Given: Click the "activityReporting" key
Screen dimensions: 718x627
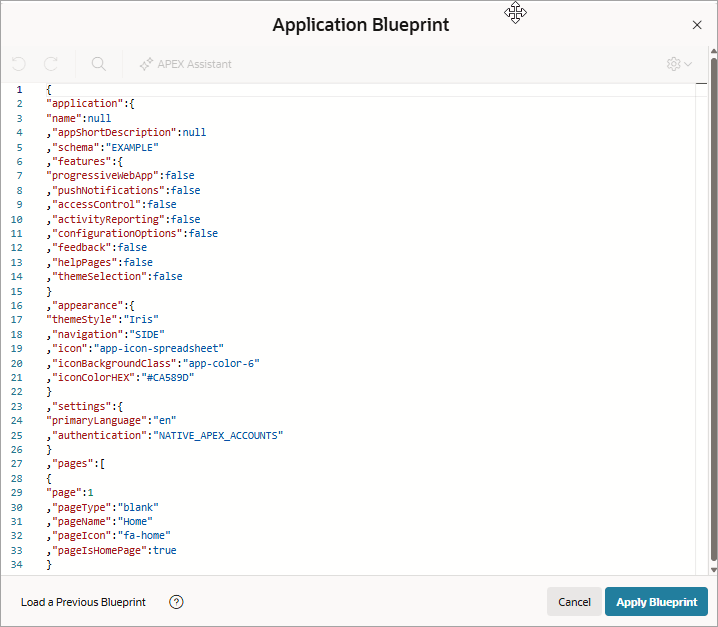Looking at the screenshot, I should (x=109, y=219).
